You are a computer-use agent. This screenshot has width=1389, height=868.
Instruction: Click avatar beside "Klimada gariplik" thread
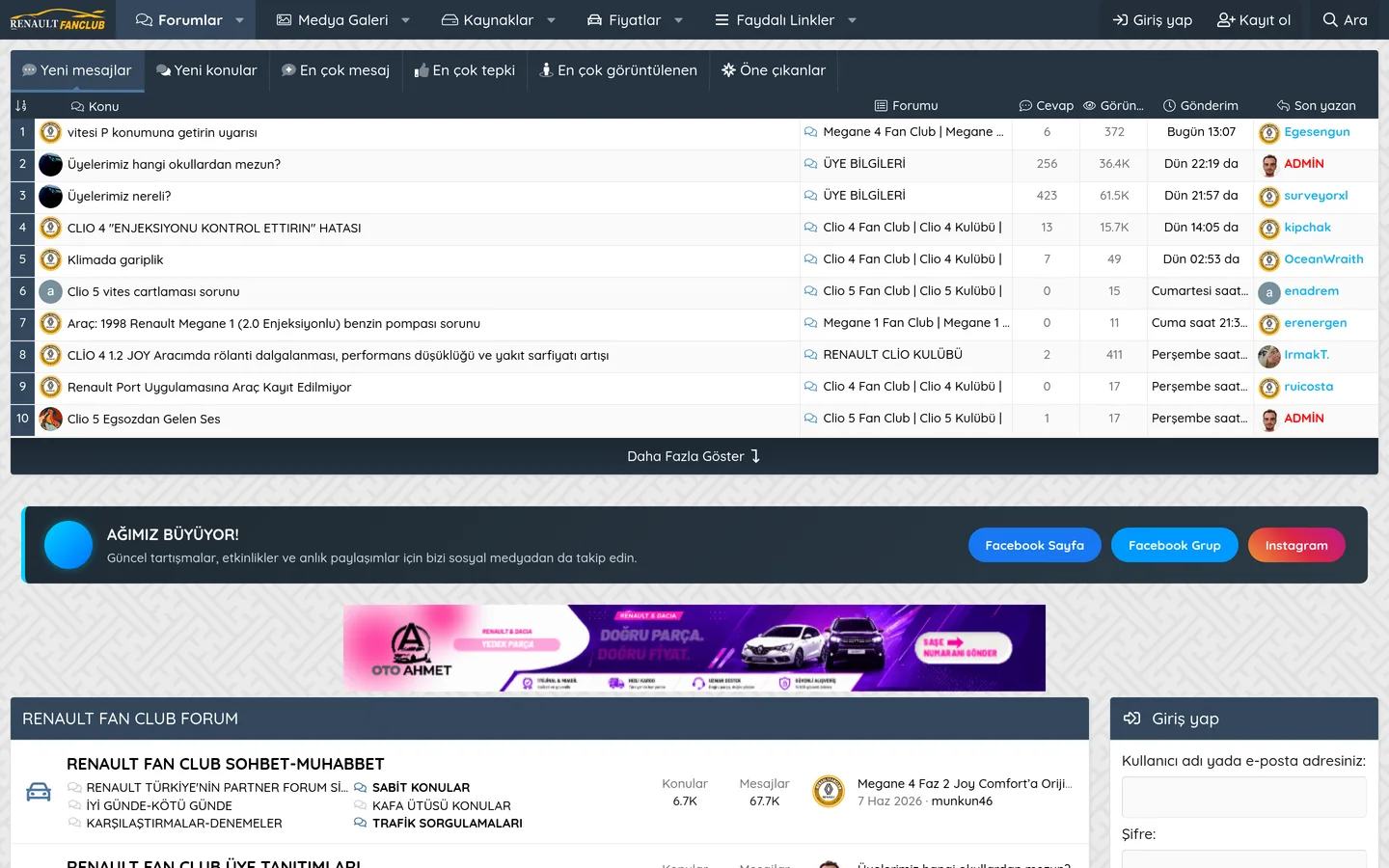51,260
